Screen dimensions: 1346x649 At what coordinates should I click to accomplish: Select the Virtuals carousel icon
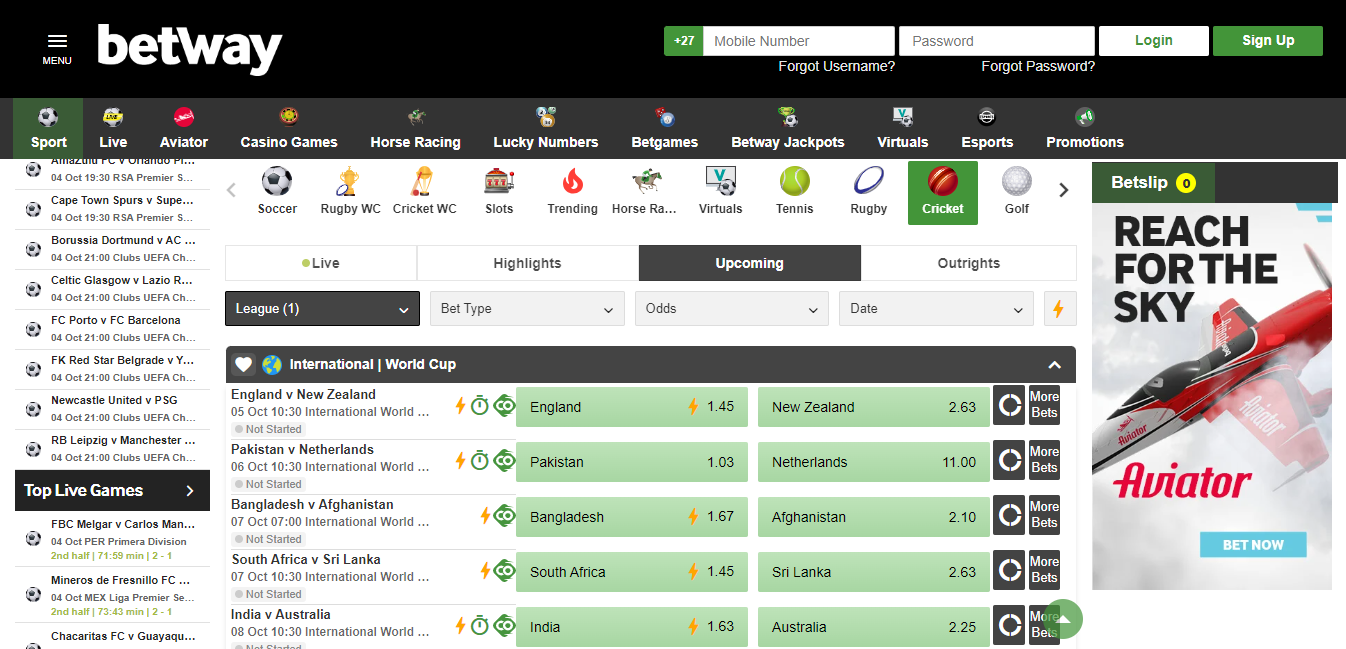click(720, 182)
